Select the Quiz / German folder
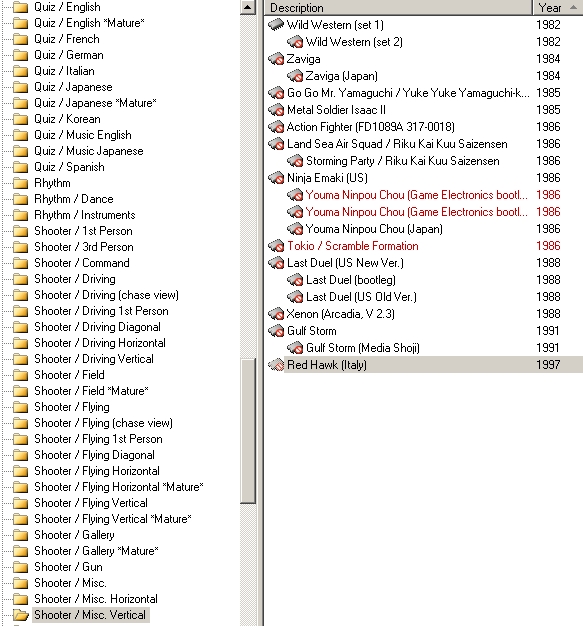 [x=69, y=55]
